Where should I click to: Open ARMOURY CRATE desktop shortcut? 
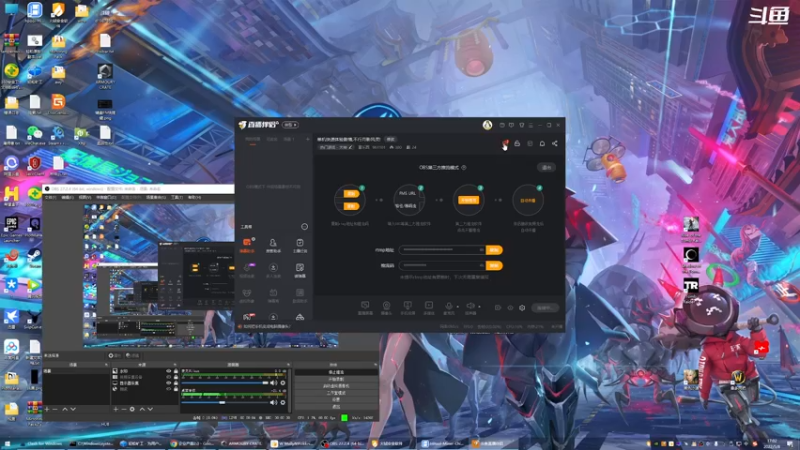coord(105,77)
